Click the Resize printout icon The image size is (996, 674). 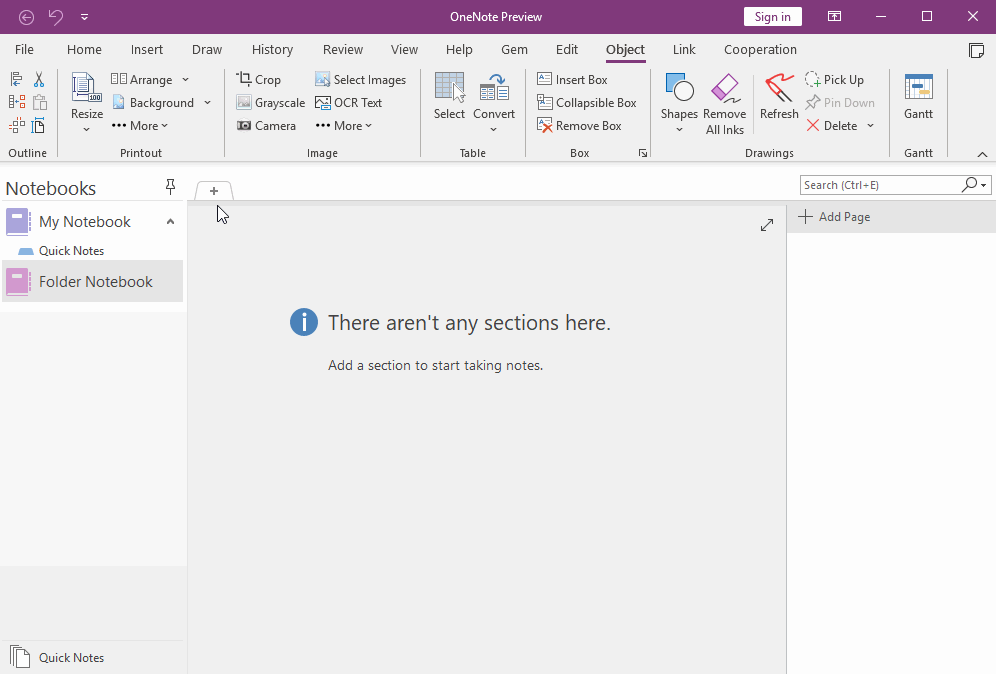point(87,88)
